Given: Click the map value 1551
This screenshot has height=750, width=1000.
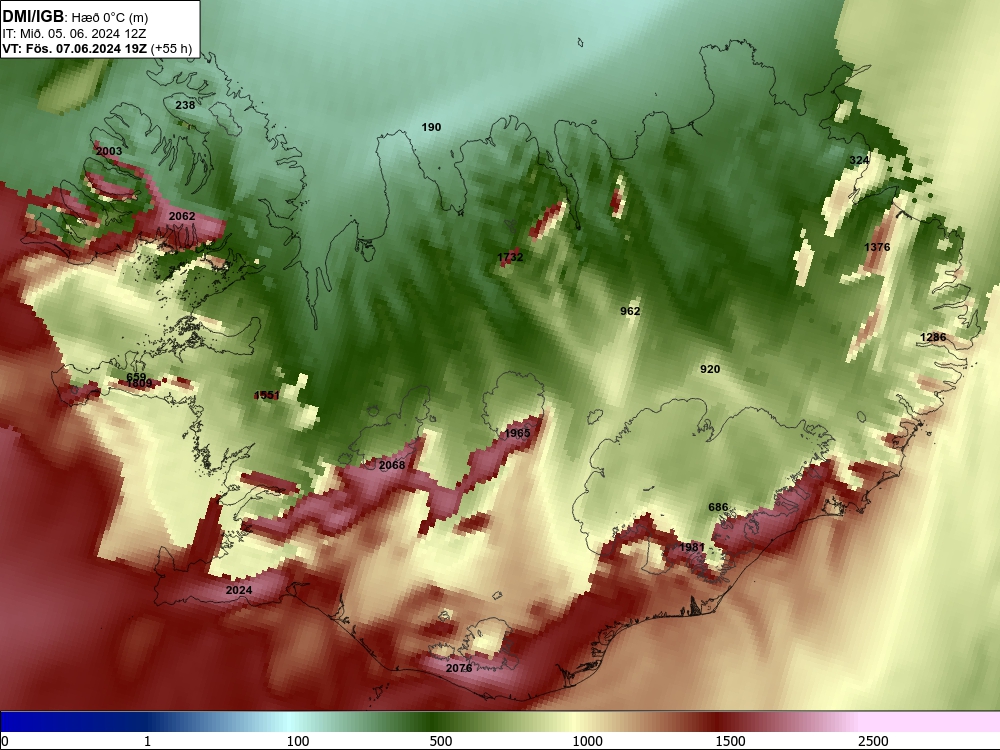Looking at the screenshot, I should tap(267, 395).
